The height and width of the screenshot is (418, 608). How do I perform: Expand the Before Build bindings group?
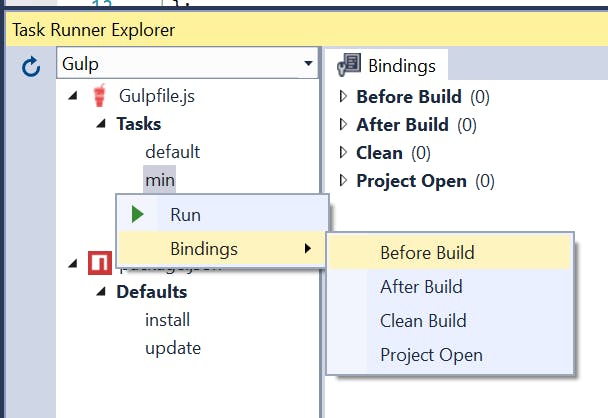tap(343, 96)
